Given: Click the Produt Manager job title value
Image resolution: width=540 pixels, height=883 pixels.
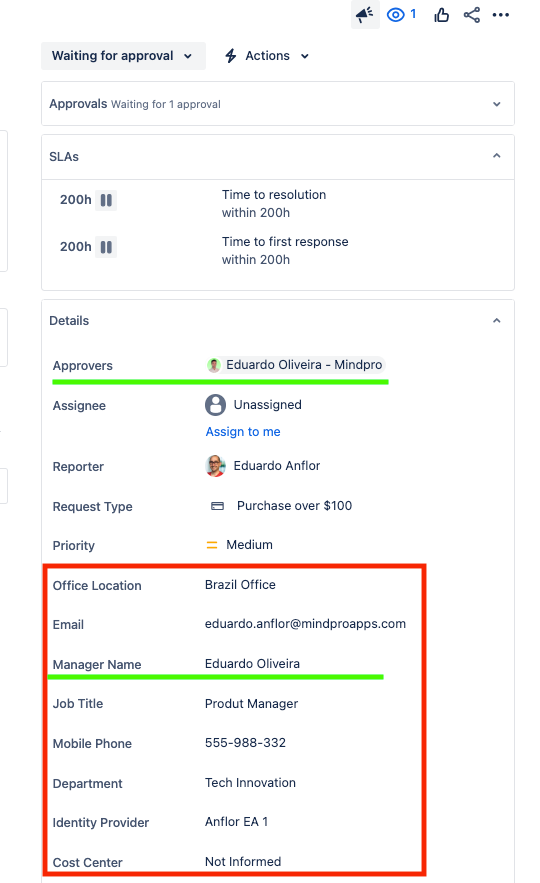Looking at the screenshot, I should click(x=251, y=704).
